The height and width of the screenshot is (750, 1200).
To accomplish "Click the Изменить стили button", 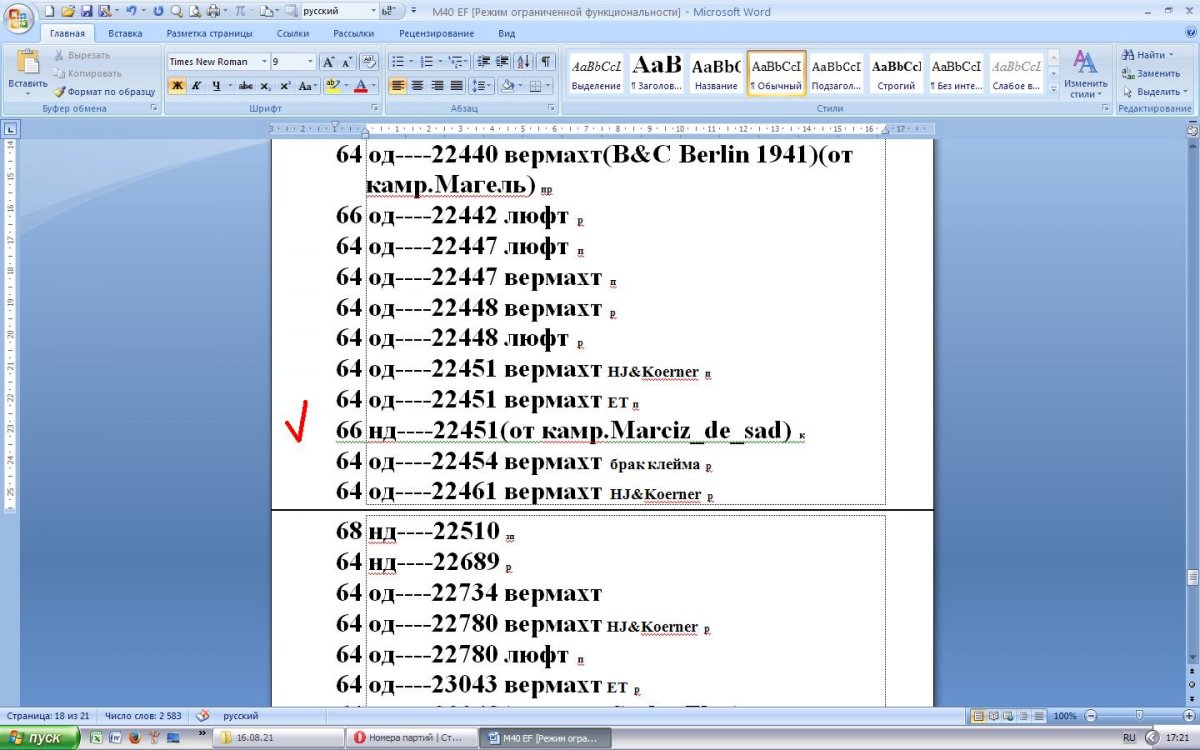I will coord(1085,75).
